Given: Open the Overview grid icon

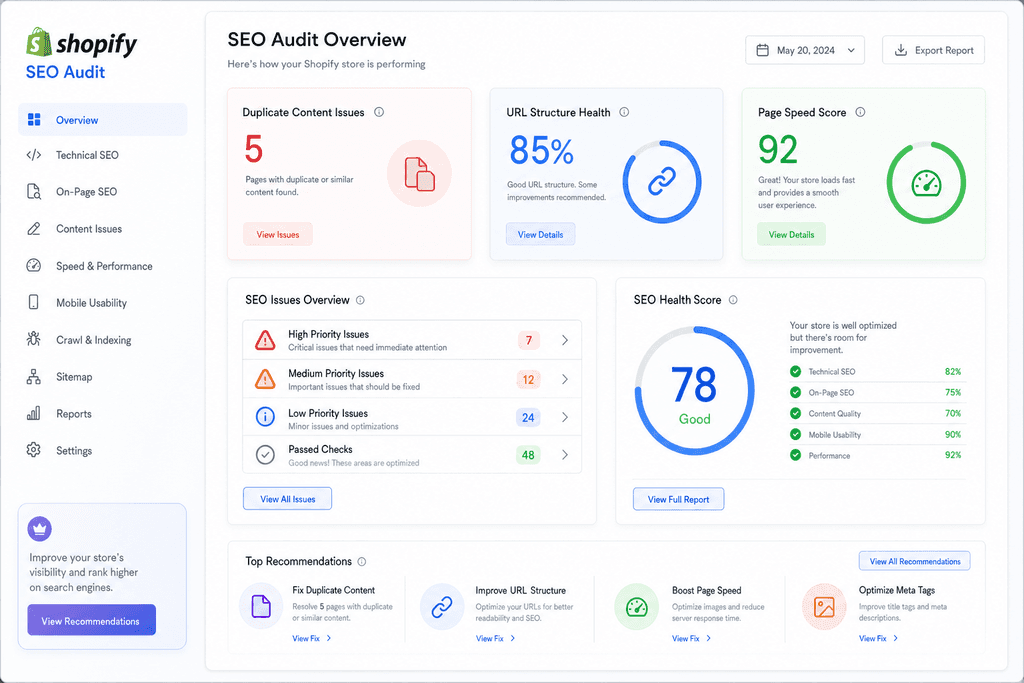Looking at the screenshot, I should tap(34, 119).
